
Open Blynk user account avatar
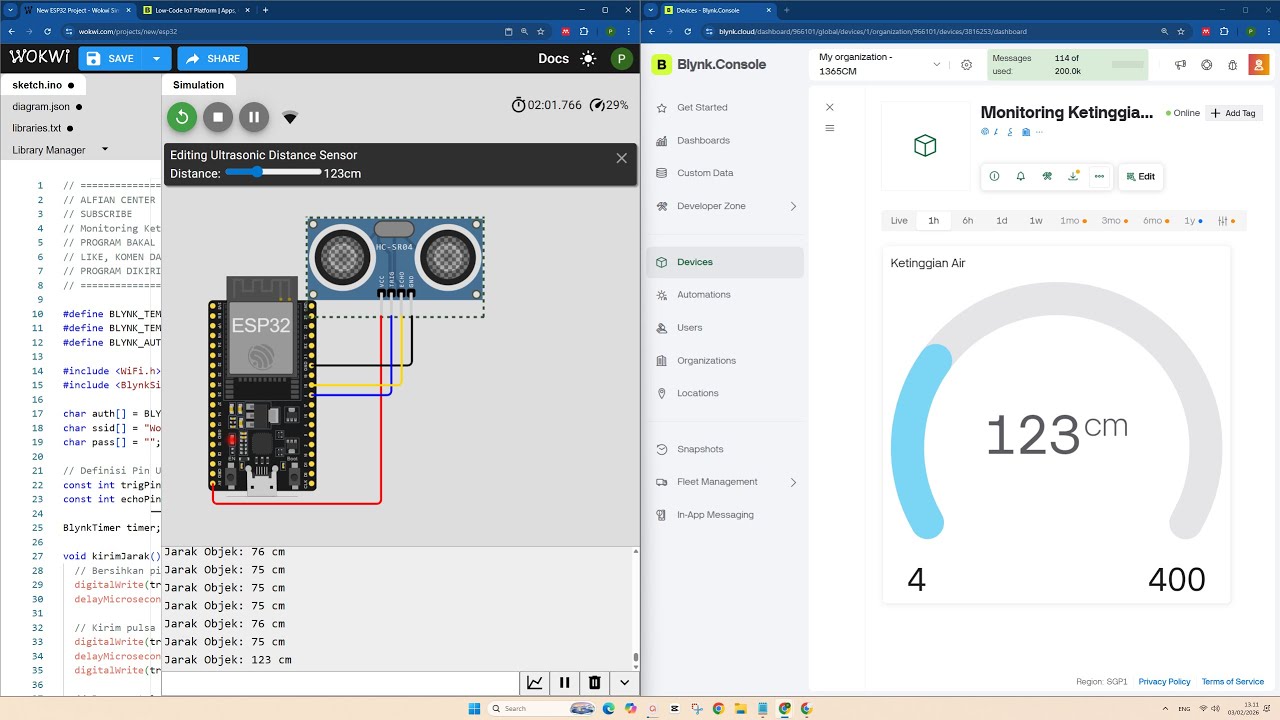click(1259, 65)
